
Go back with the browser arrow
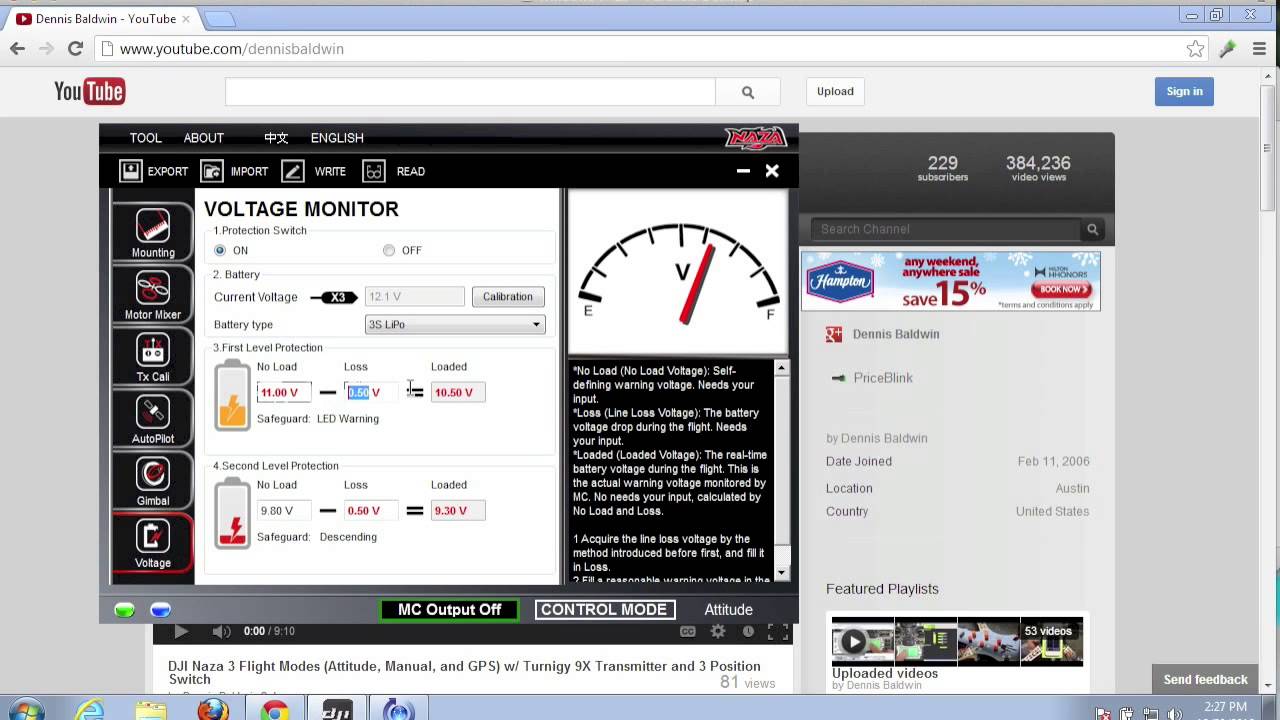click(x=18, y=48)
